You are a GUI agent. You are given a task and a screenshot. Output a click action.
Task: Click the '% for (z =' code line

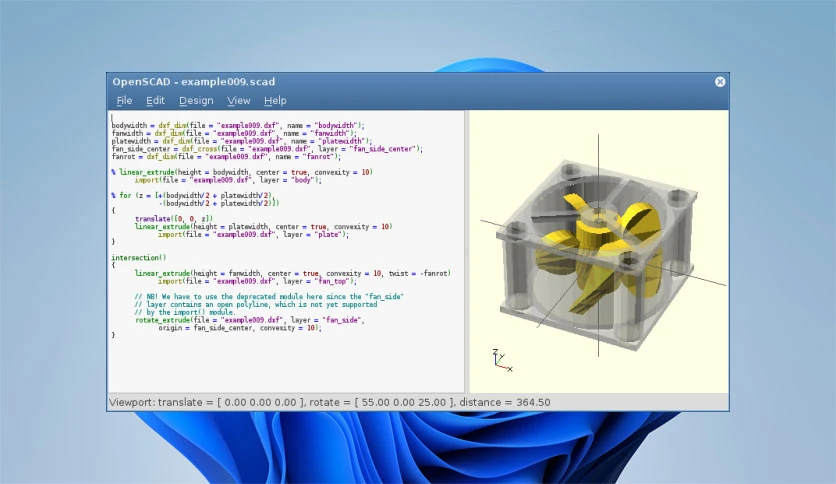coord(192,196)
